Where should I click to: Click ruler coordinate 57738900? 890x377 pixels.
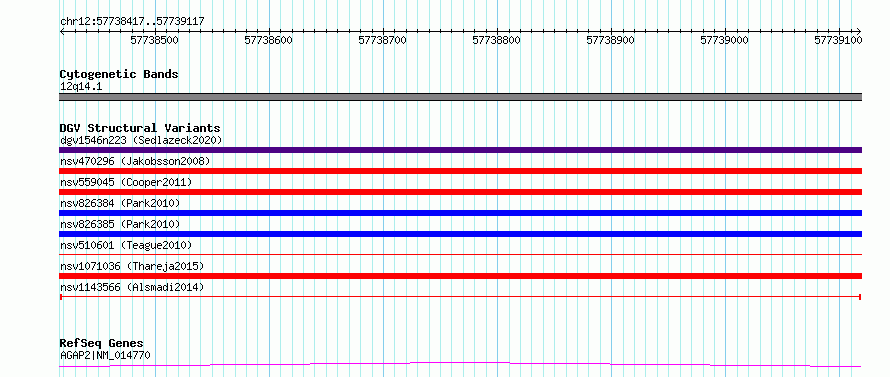pos(611,40)
